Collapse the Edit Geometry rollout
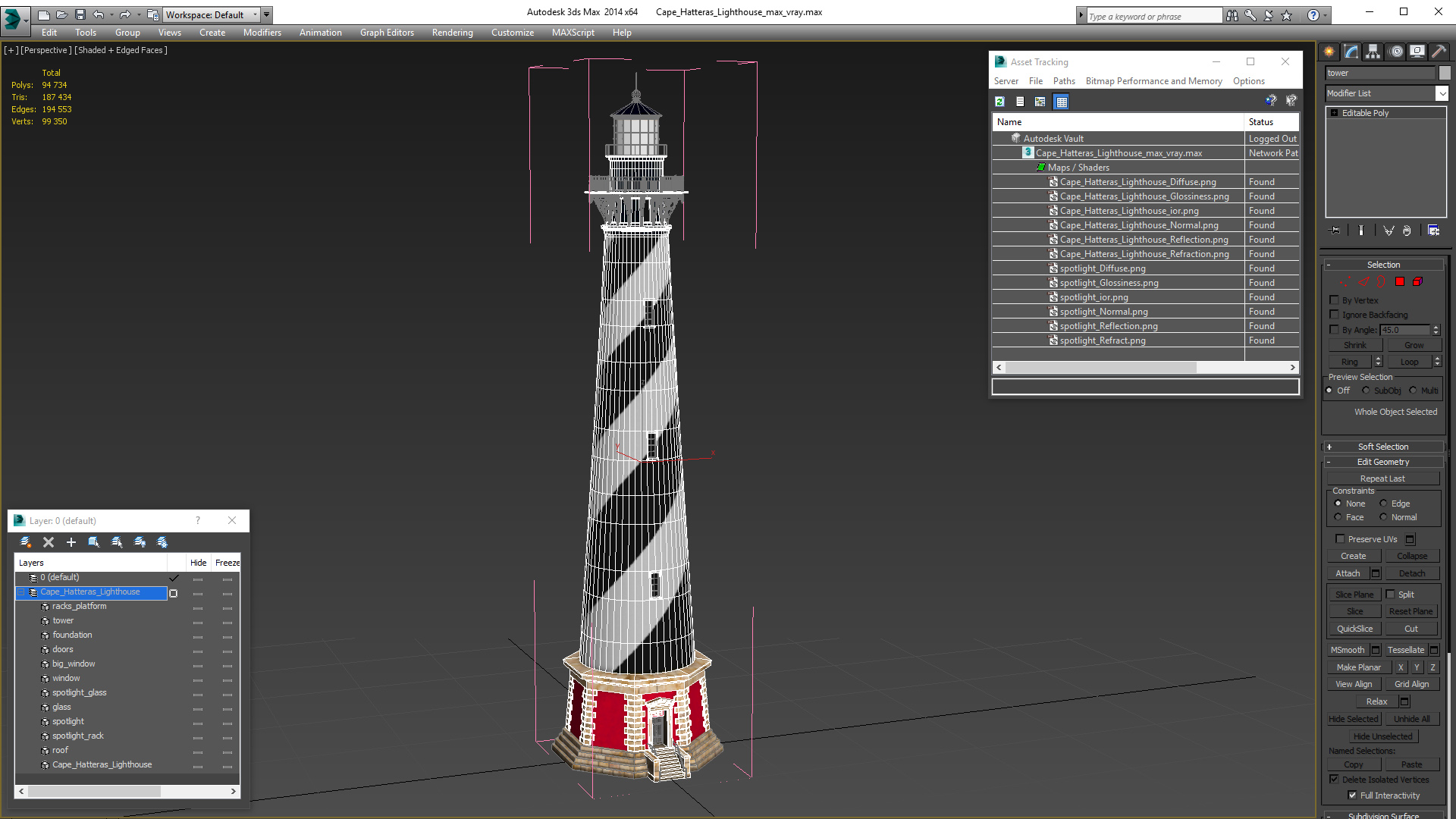1456x819 pixels. (1383, 462)
